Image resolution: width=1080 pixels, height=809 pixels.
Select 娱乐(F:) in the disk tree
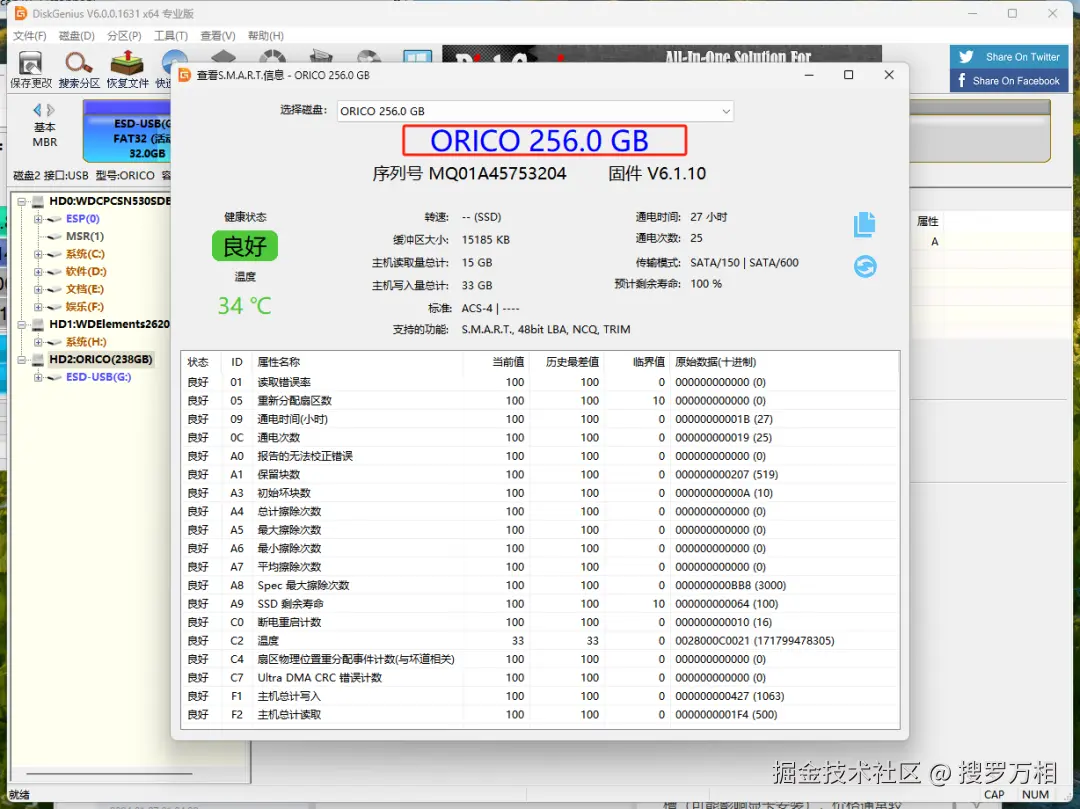click(x=85, y=307)
